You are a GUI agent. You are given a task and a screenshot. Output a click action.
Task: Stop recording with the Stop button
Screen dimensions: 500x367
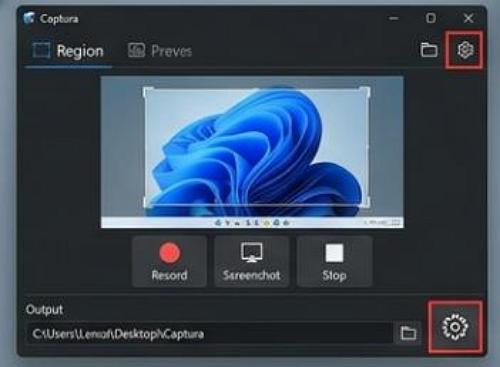(x=334, y=262)
